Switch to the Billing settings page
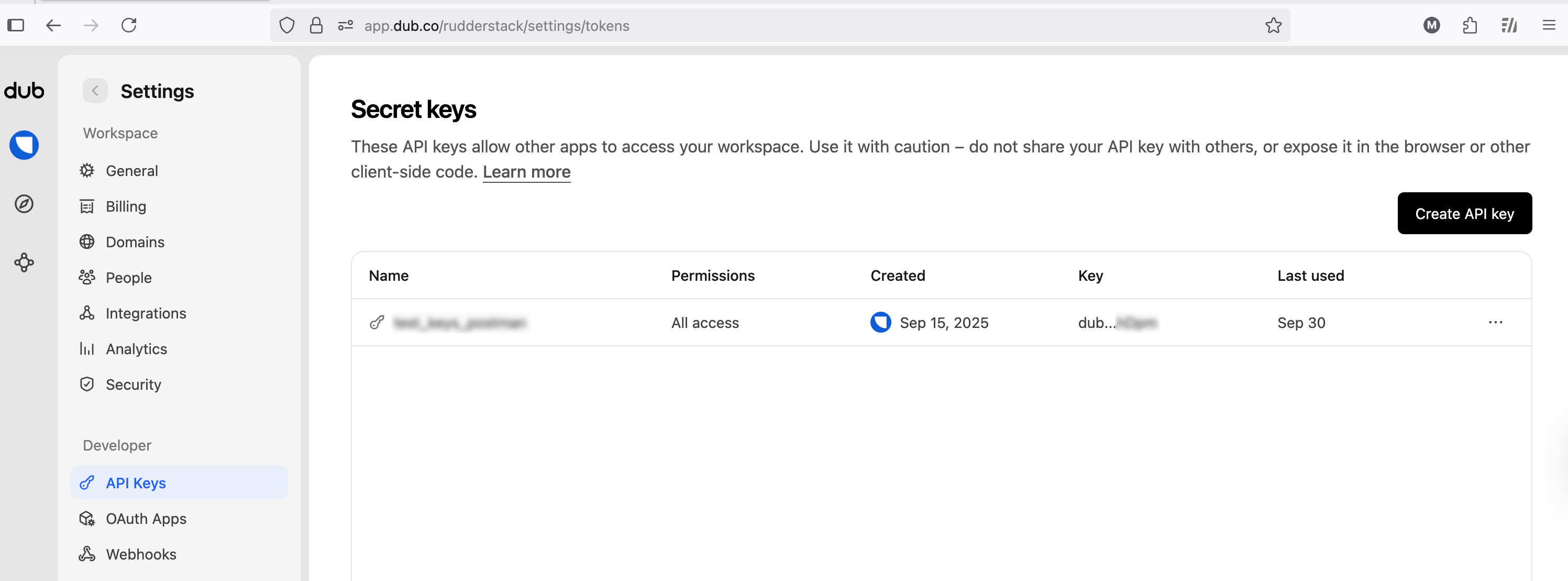The image size is (1568, 581). (x=126, y=206)
